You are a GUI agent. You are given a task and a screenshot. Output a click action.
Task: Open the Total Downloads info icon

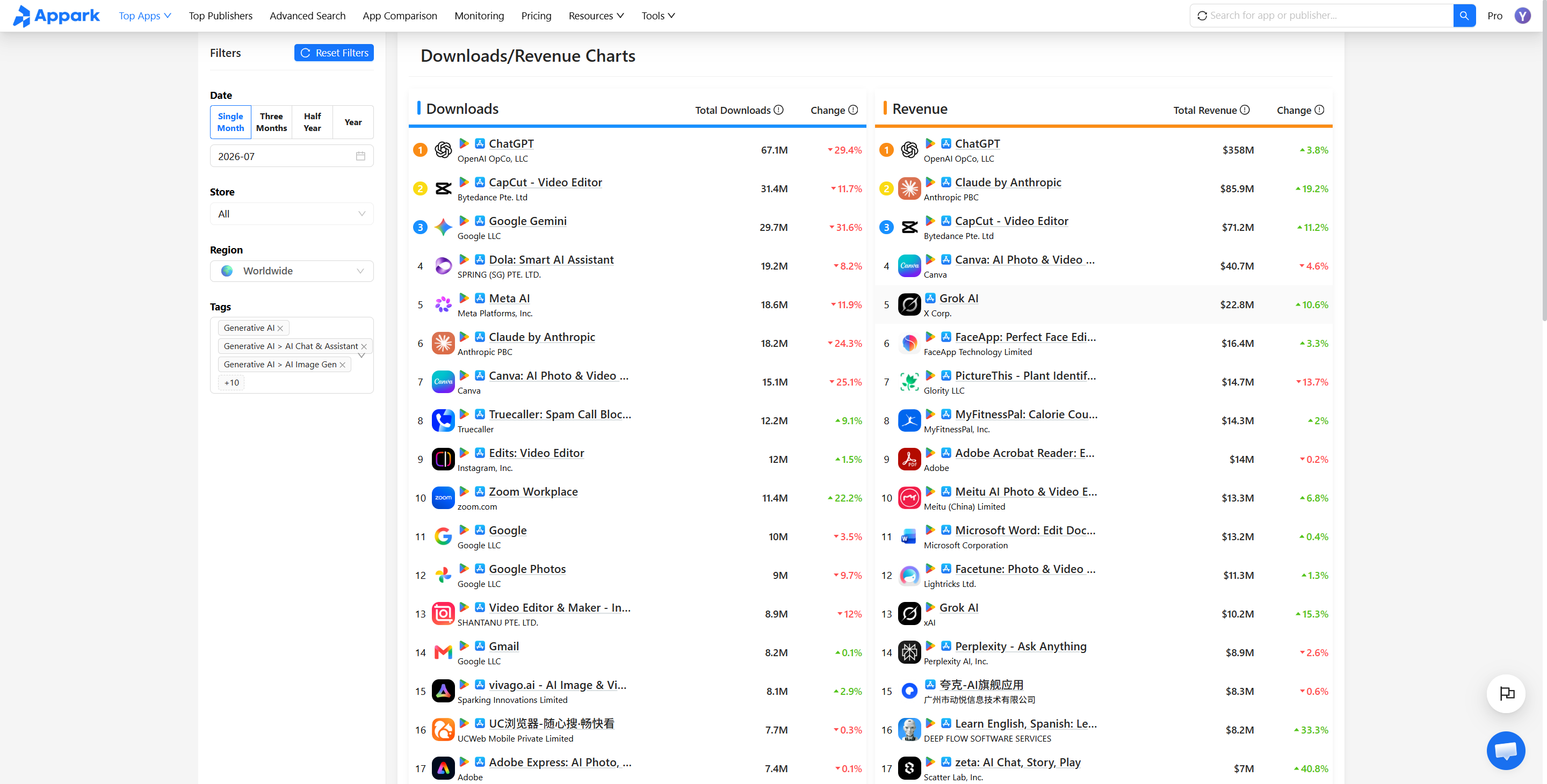tap(778, 110)
